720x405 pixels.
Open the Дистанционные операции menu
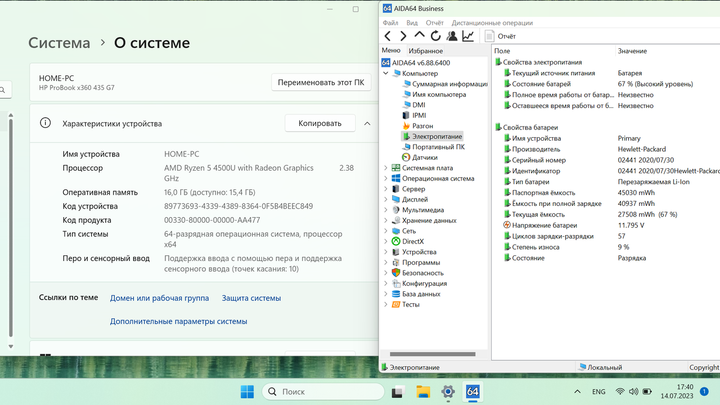tap(492, 22)
